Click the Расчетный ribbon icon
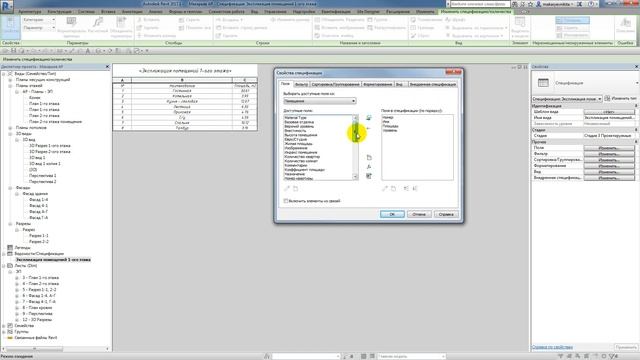This screenshot has height=360, width=640. click(98, 21)
